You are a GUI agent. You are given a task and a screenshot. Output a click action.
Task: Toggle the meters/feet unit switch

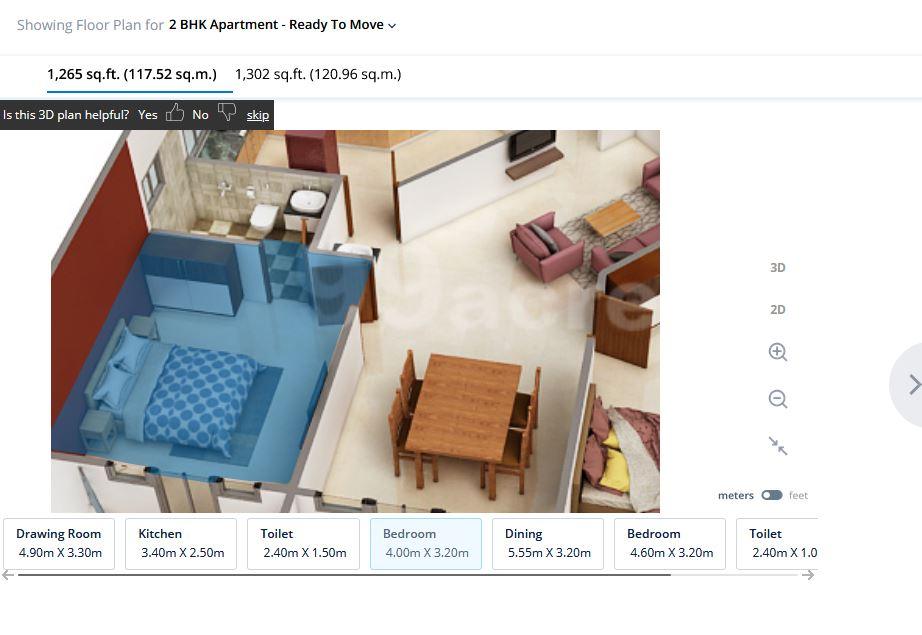point(771,495)
